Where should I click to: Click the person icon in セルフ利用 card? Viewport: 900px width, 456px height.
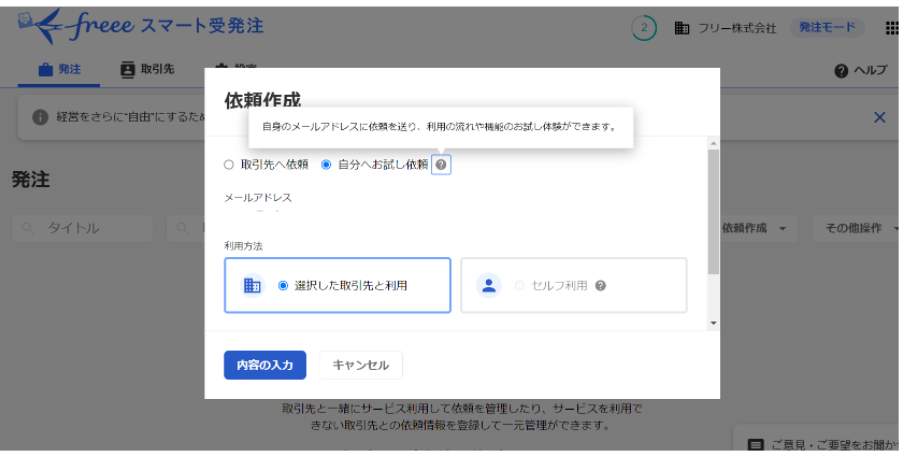pos(489,285)
